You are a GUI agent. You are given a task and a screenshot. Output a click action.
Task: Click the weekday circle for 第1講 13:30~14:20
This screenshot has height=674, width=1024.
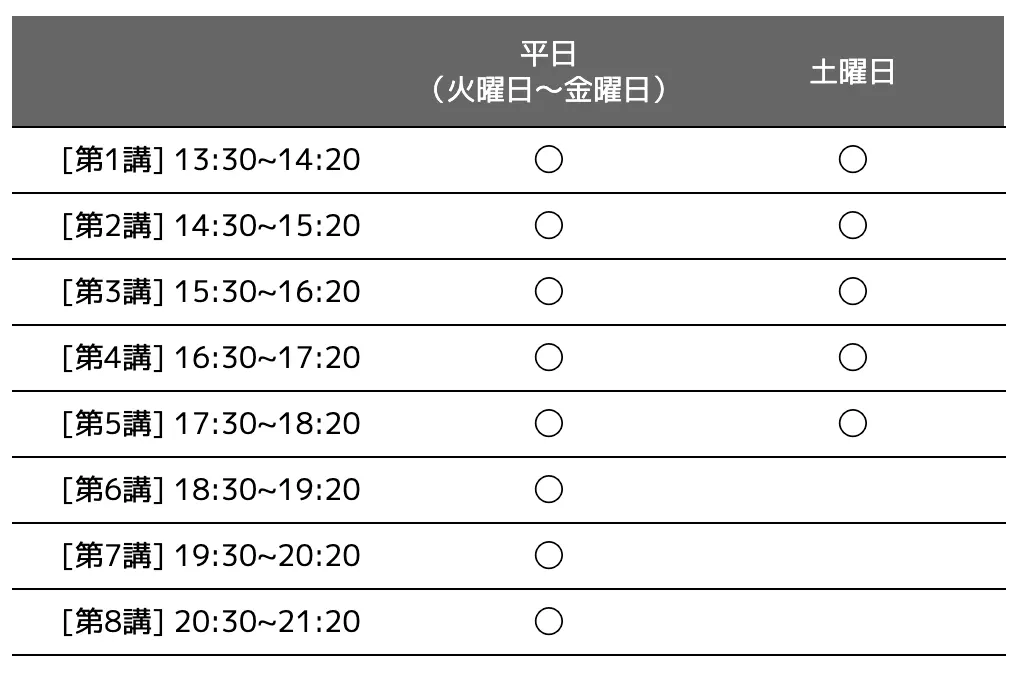(549, 159)
